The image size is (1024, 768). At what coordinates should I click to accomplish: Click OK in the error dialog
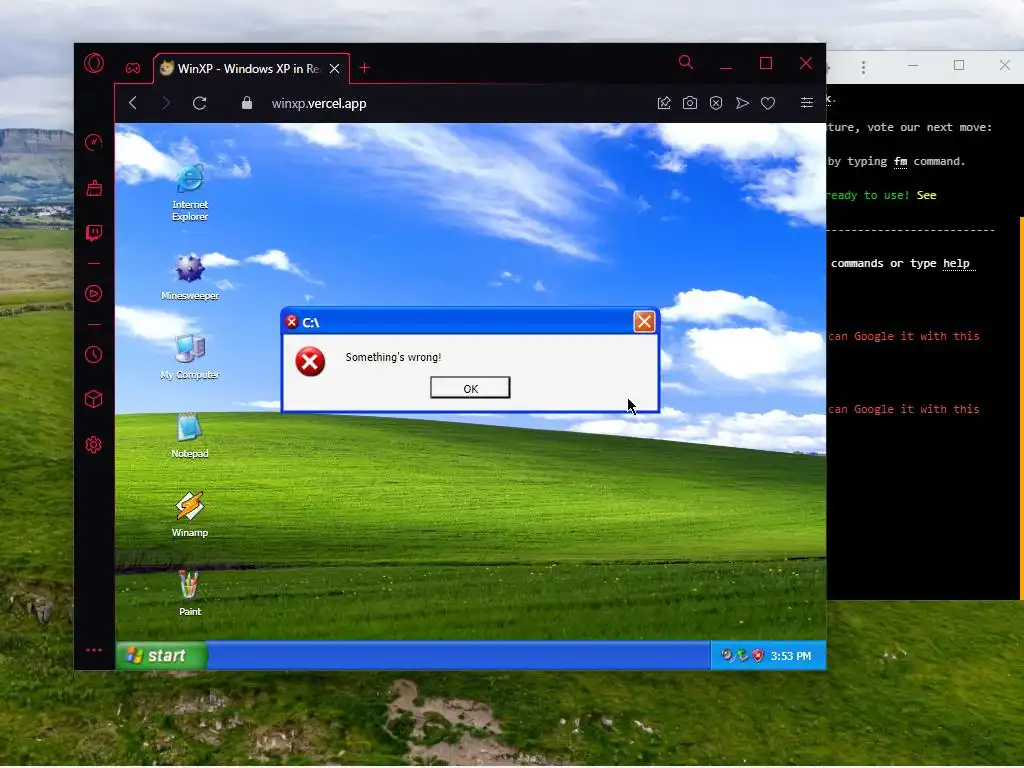click(x=470, y=388)
